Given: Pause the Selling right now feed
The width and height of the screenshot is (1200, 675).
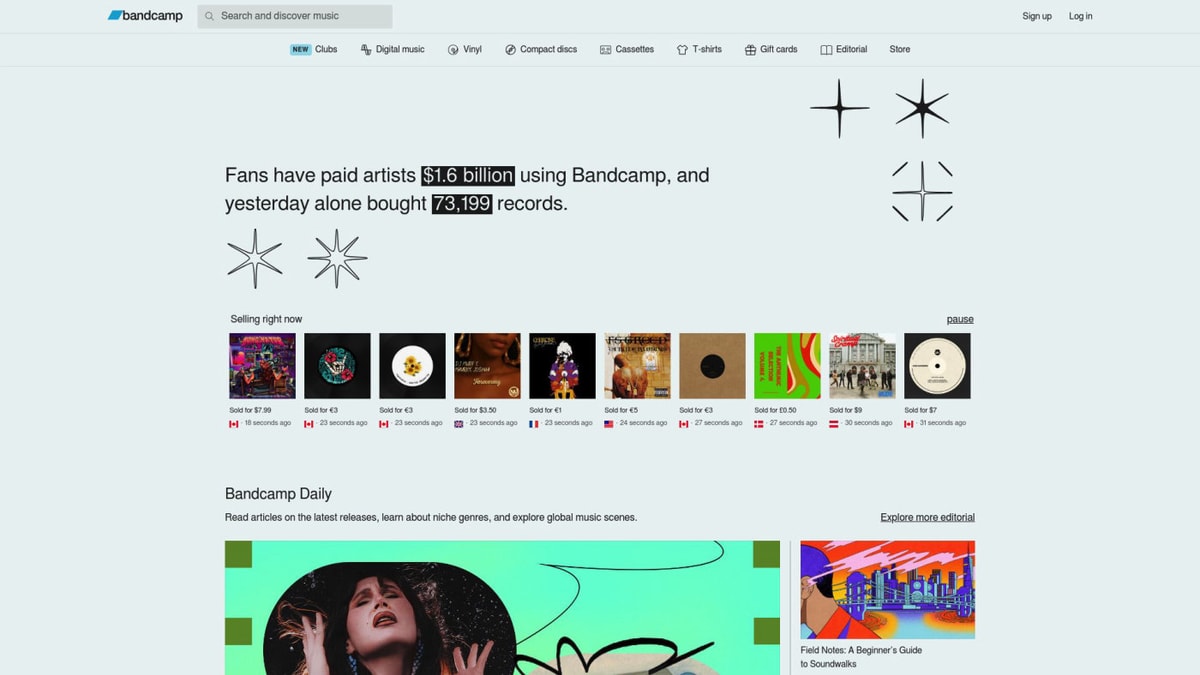Looking at the screenshot, I should (959, 318).
